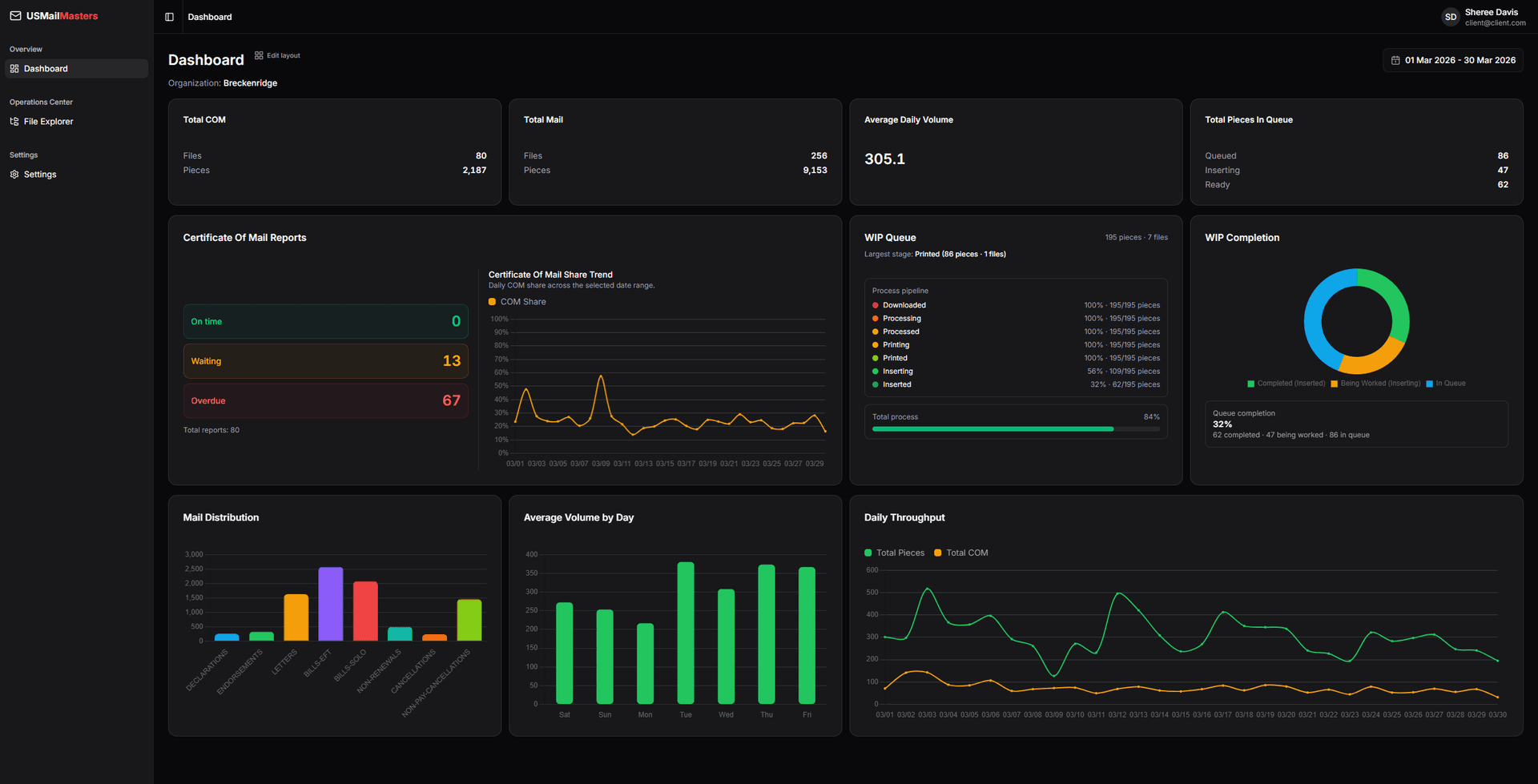The height and width of the screenshot is (784, 1538).
Task: Hide the Total Pieces series in Daily Throughput
Action: point(894,553)
